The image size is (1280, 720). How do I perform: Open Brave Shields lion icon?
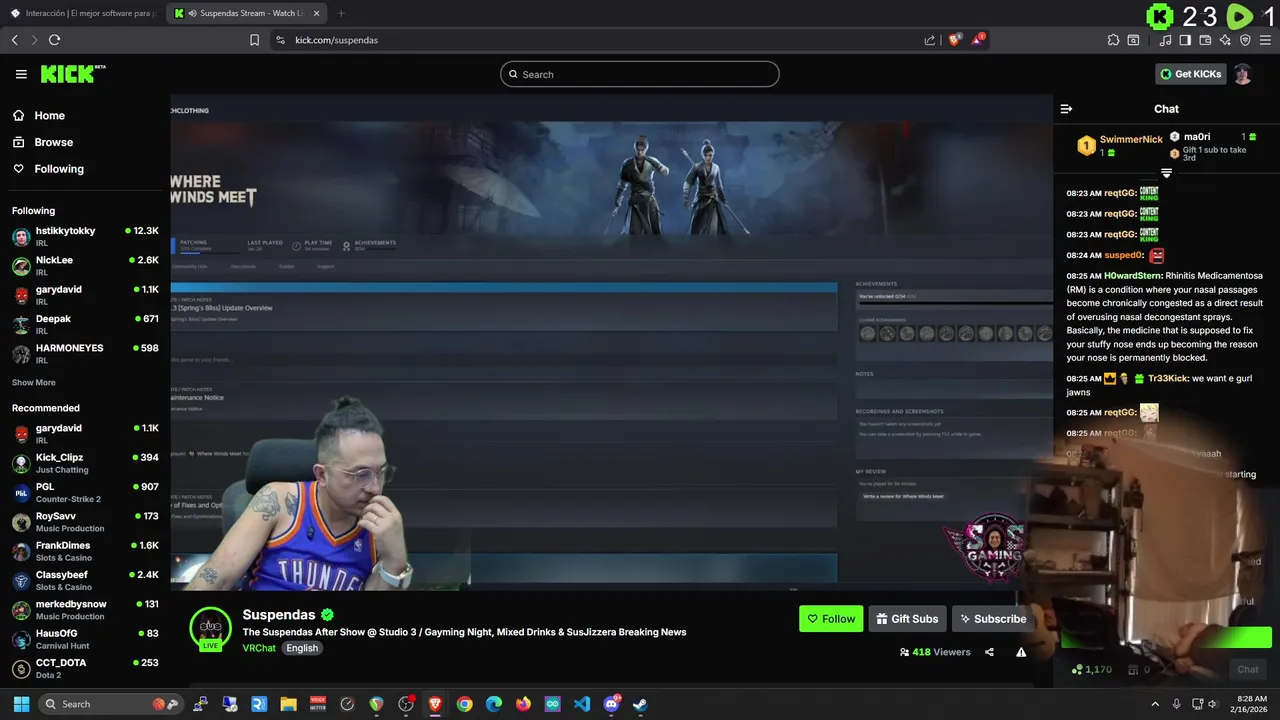pyautogui.click(x=954, y=40)
